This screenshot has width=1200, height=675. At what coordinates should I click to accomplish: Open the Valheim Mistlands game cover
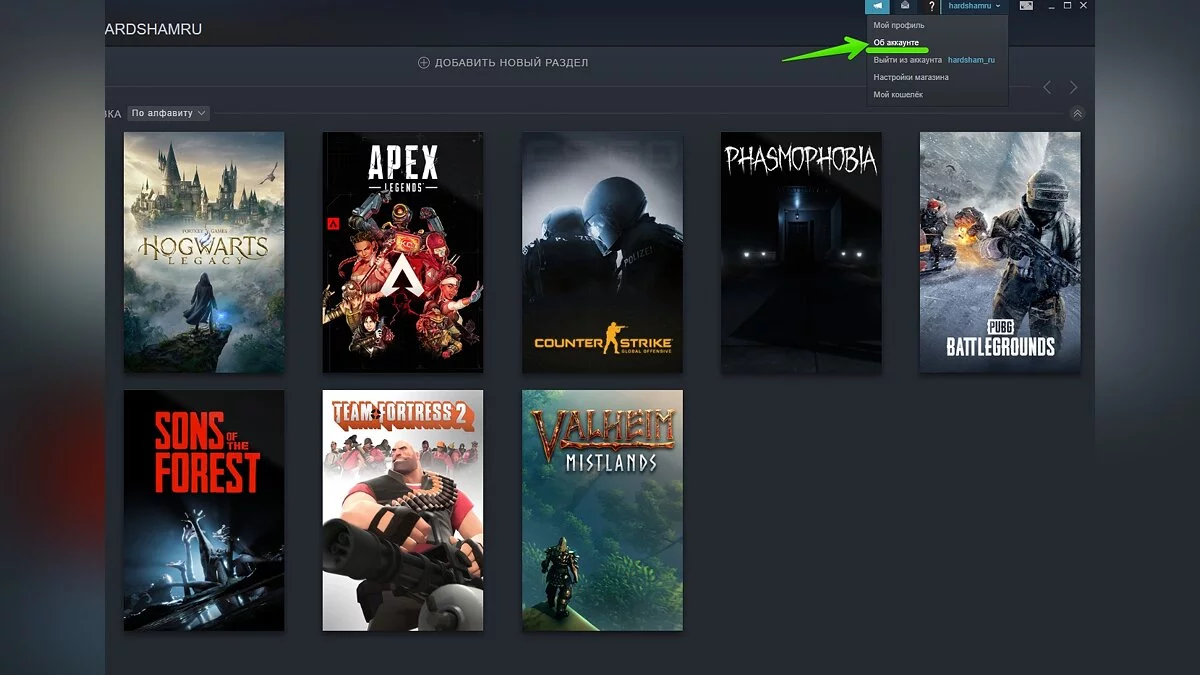pyautogui.click(x=603, y=510)
